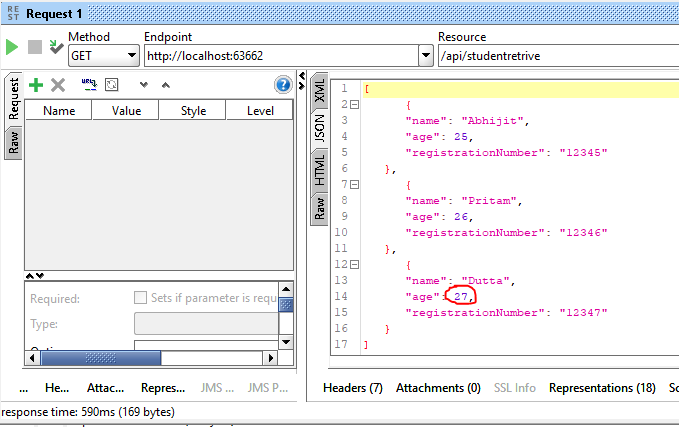Click the details panel scroll up arrow
Viewport: 679px width, 427px height.
[x=286, y=289]
